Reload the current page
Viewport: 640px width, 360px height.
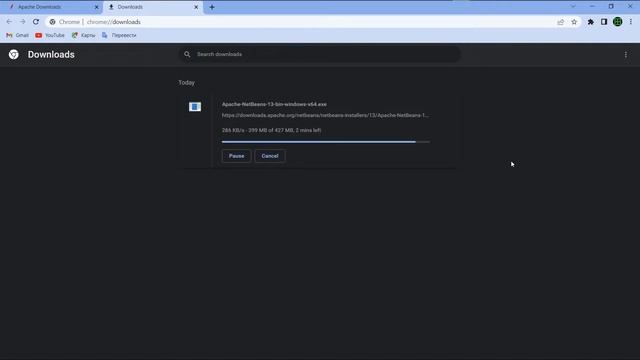[x=36, y=22]
